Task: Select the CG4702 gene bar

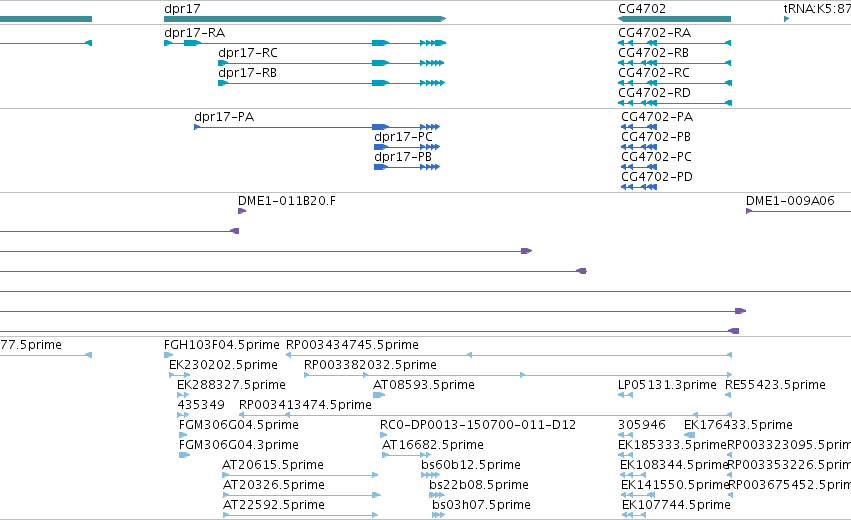Action: [674, 19]
